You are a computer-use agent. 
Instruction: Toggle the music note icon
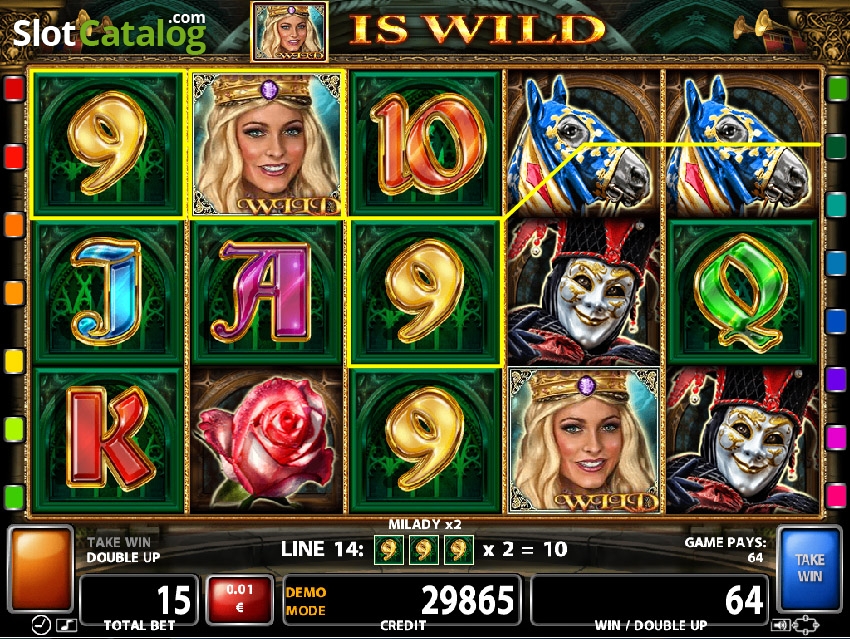(x=67, y=625)
